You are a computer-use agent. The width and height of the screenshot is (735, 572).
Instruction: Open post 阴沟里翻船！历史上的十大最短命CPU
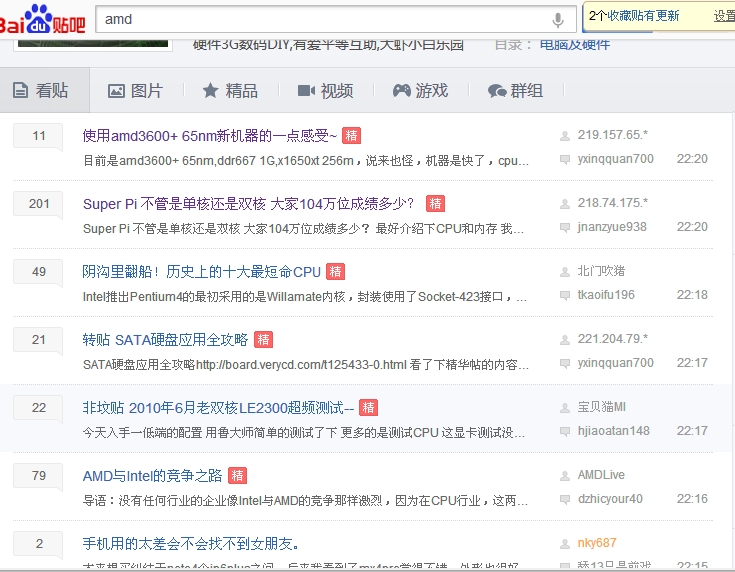coord(202,272)
